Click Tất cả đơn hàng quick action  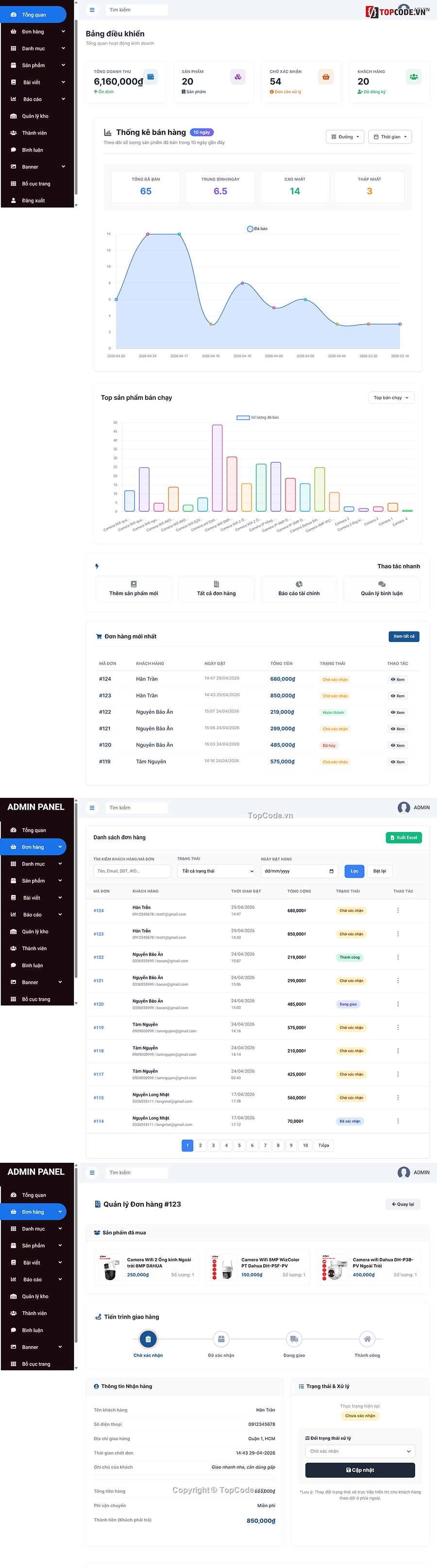point(216,589)
